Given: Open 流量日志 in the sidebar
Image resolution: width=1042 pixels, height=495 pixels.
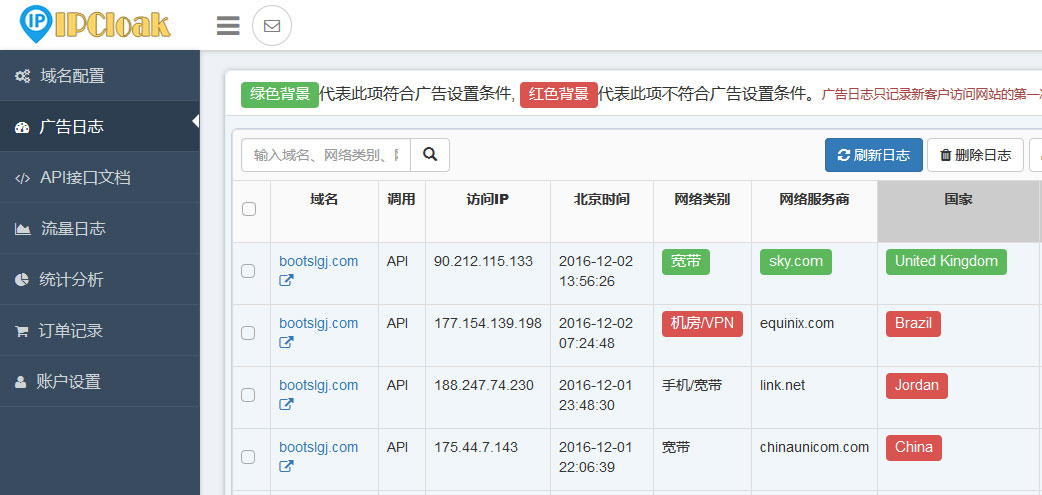Looking at the screenshot, I should 100,229.
